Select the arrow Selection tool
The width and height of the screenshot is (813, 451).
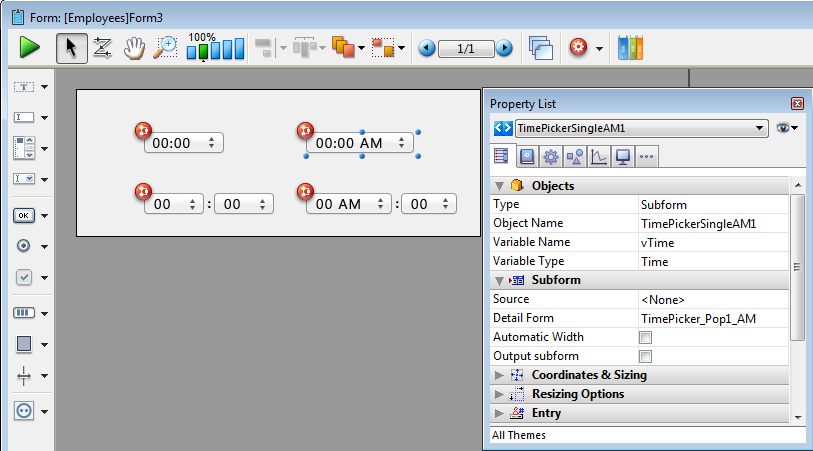[x=70, y=47]
